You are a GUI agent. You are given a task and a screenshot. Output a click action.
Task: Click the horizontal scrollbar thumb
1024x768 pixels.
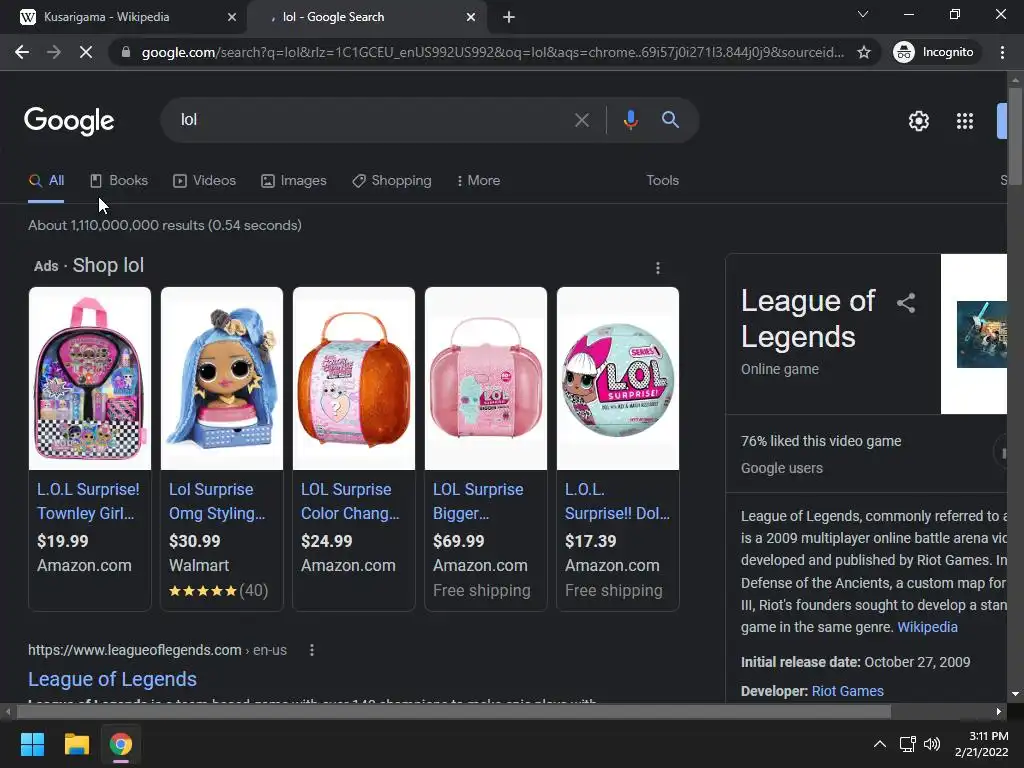pyautogui.click(x=454, y=712)
